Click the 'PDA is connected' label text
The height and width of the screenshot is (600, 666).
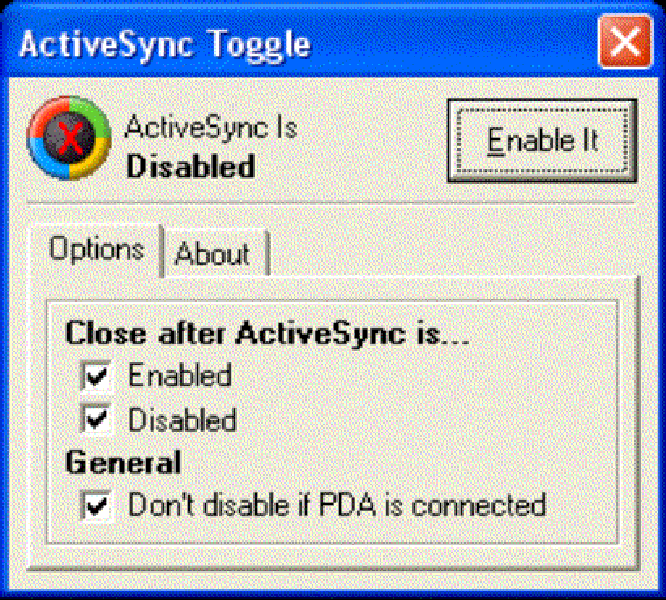click(x=432, y=505)
